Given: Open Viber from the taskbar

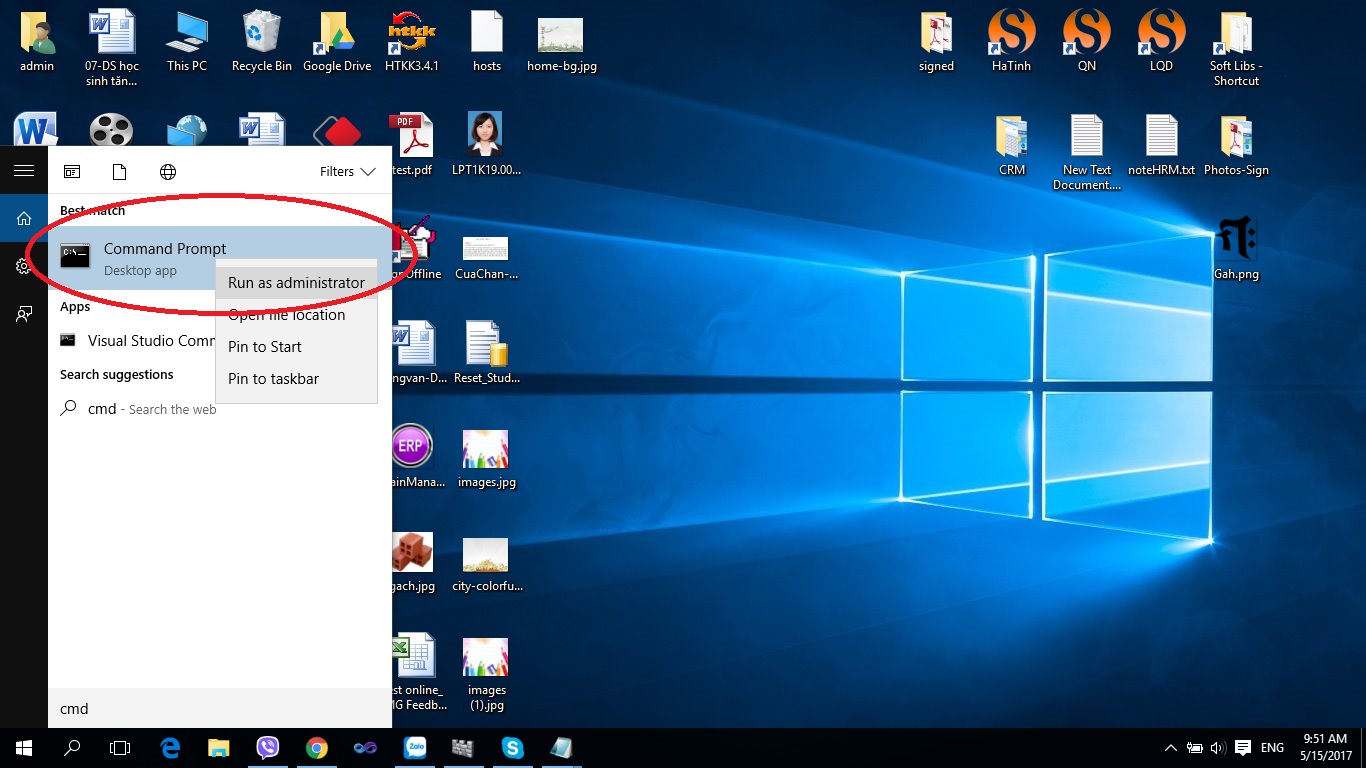Looking at the screenshot, I should pos(268,748).
